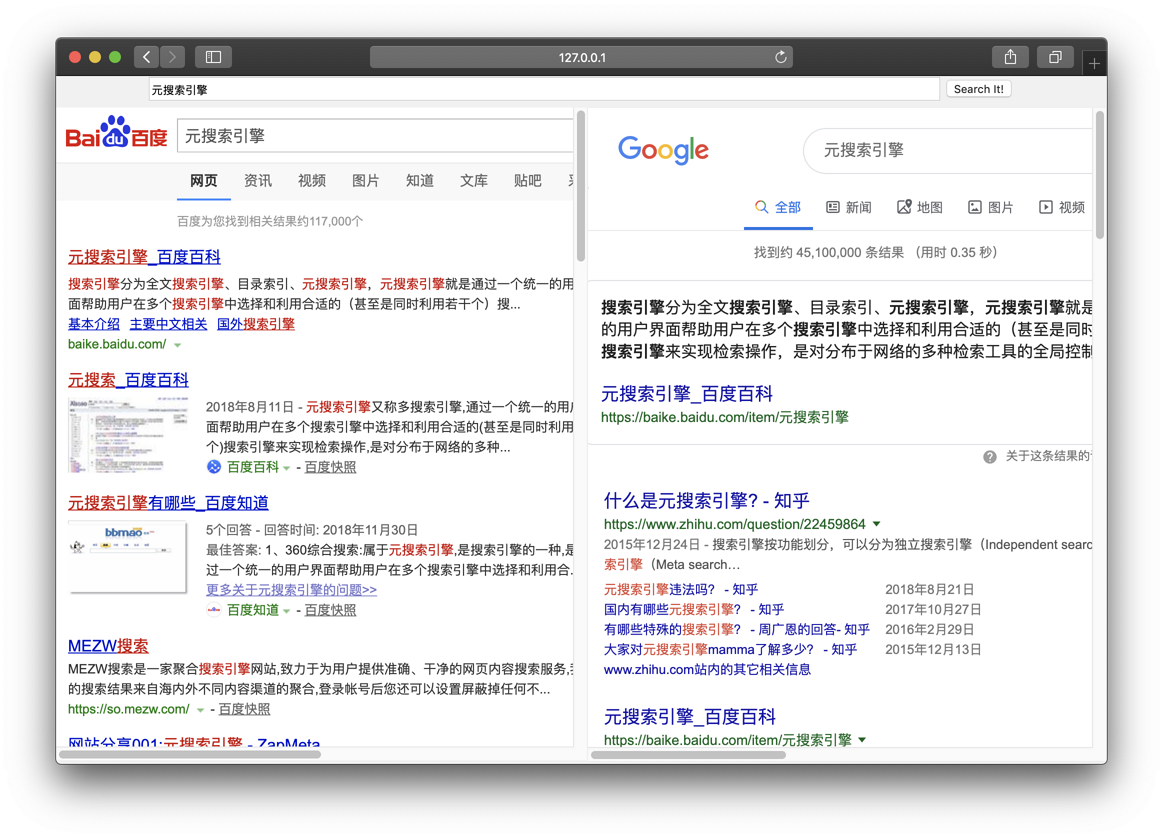The image size is (1163, 838).
Task: Open Baidu 贴吧 tab
Action: tap(527, 181)
